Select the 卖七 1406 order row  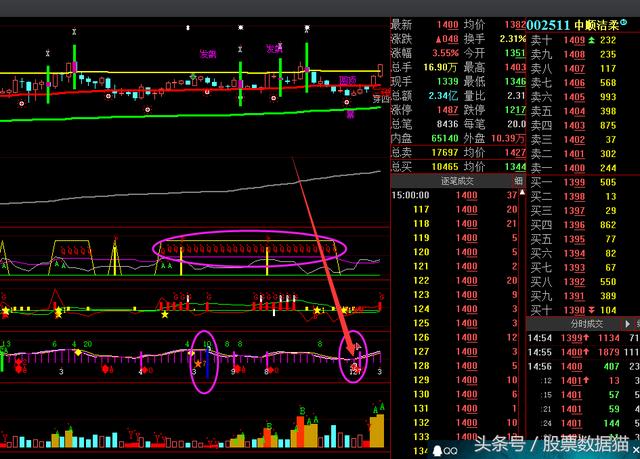click(573, 83)
